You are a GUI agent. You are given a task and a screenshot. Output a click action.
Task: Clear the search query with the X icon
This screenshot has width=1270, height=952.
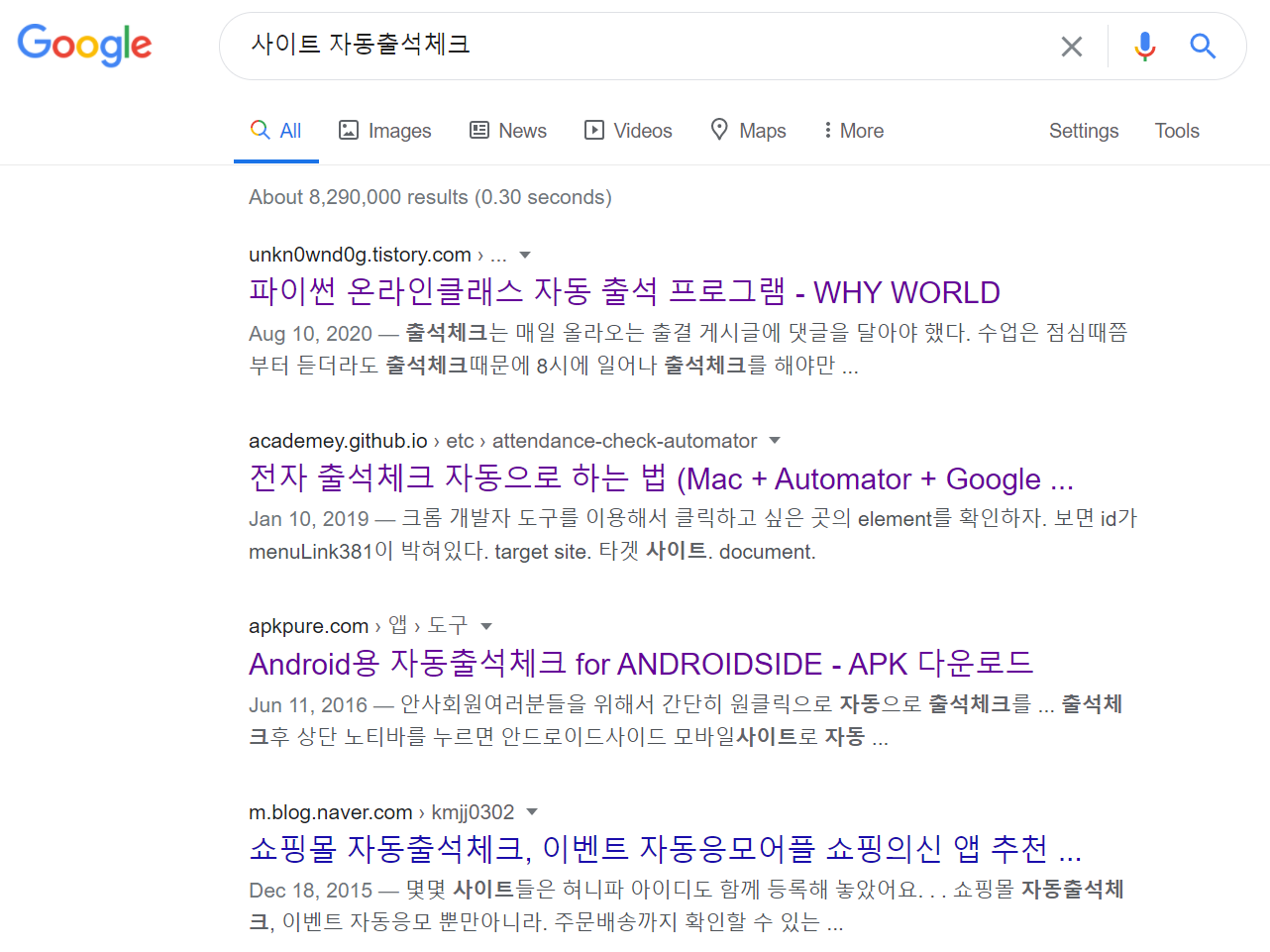click(x=1072, y=47)
